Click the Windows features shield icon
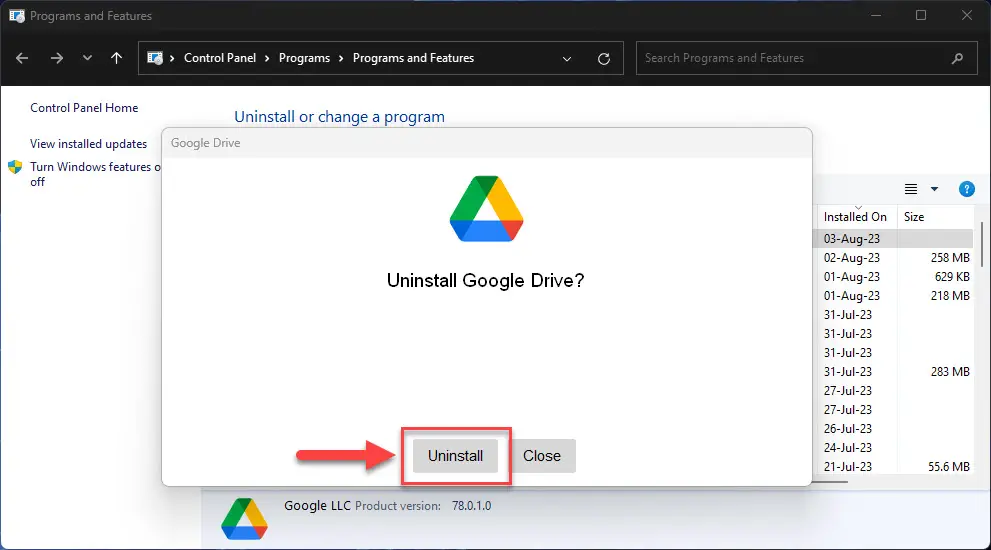Viewport: 991px width, 550px height. click(x=15, y=168)
